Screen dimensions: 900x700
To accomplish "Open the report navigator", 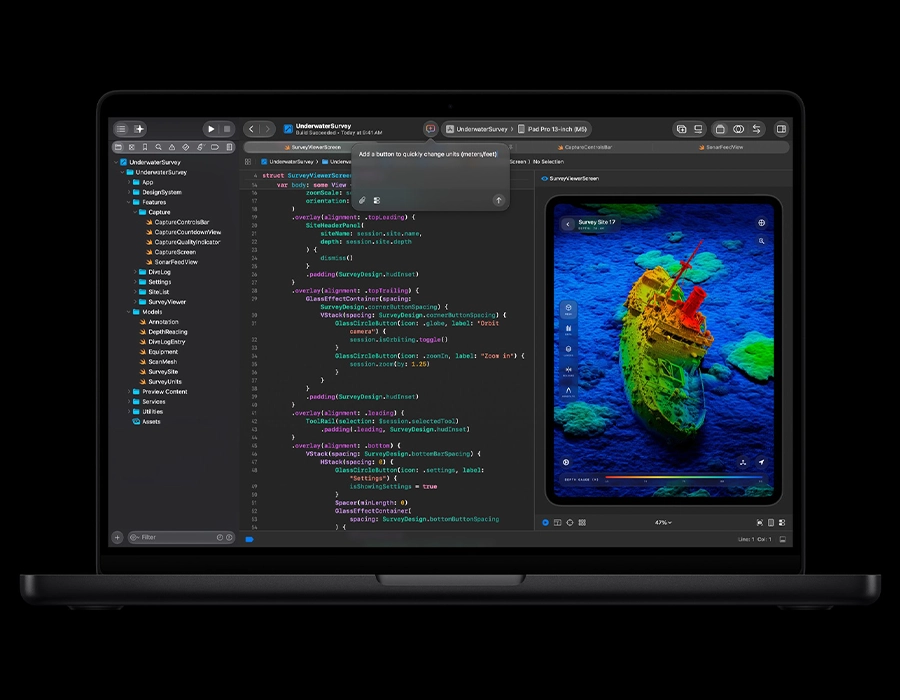I will click(230, 147).
